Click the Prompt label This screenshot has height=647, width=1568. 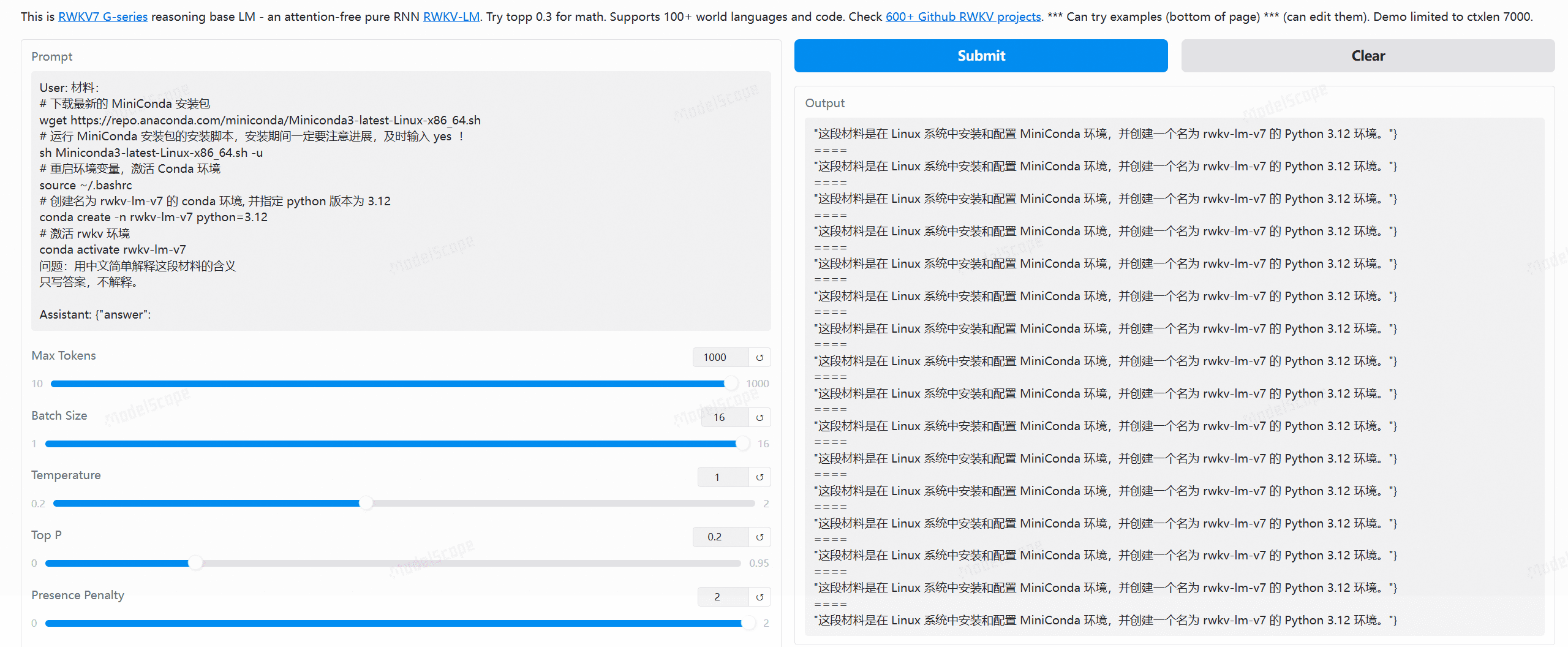pos(52,56)
